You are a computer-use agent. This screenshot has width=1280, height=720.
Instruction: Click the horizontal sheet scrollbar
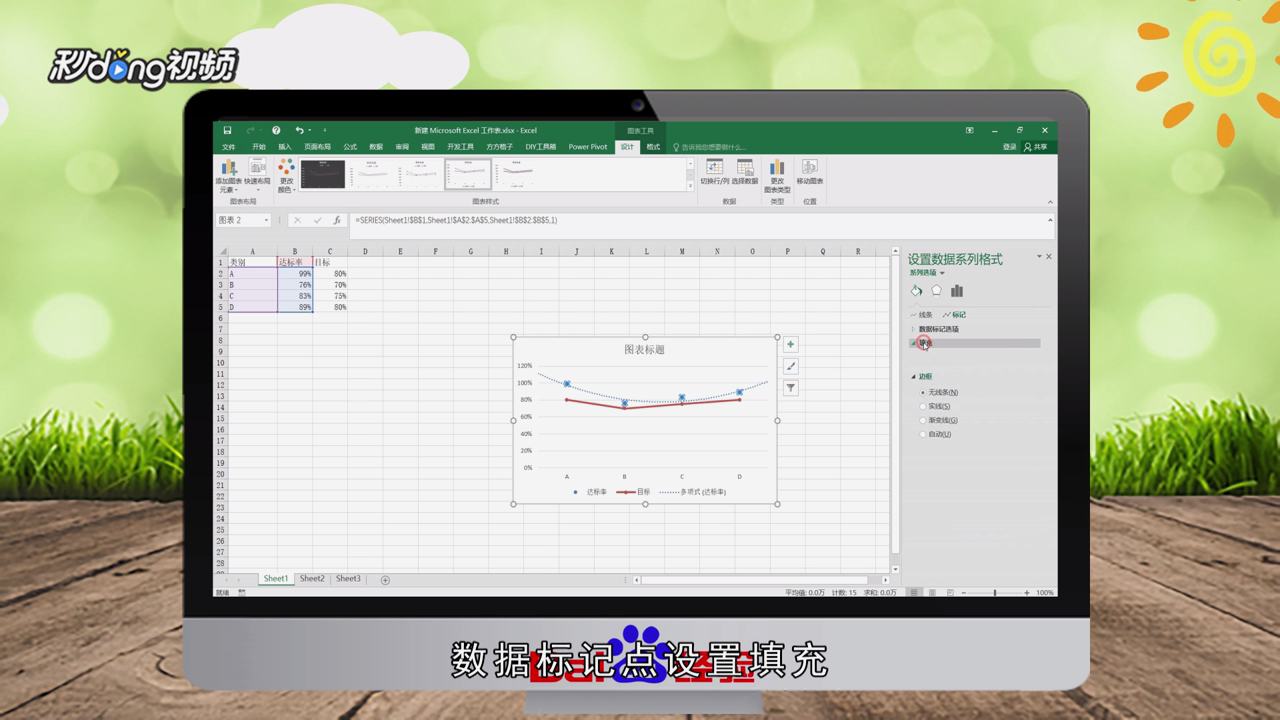tap(755, 580)
